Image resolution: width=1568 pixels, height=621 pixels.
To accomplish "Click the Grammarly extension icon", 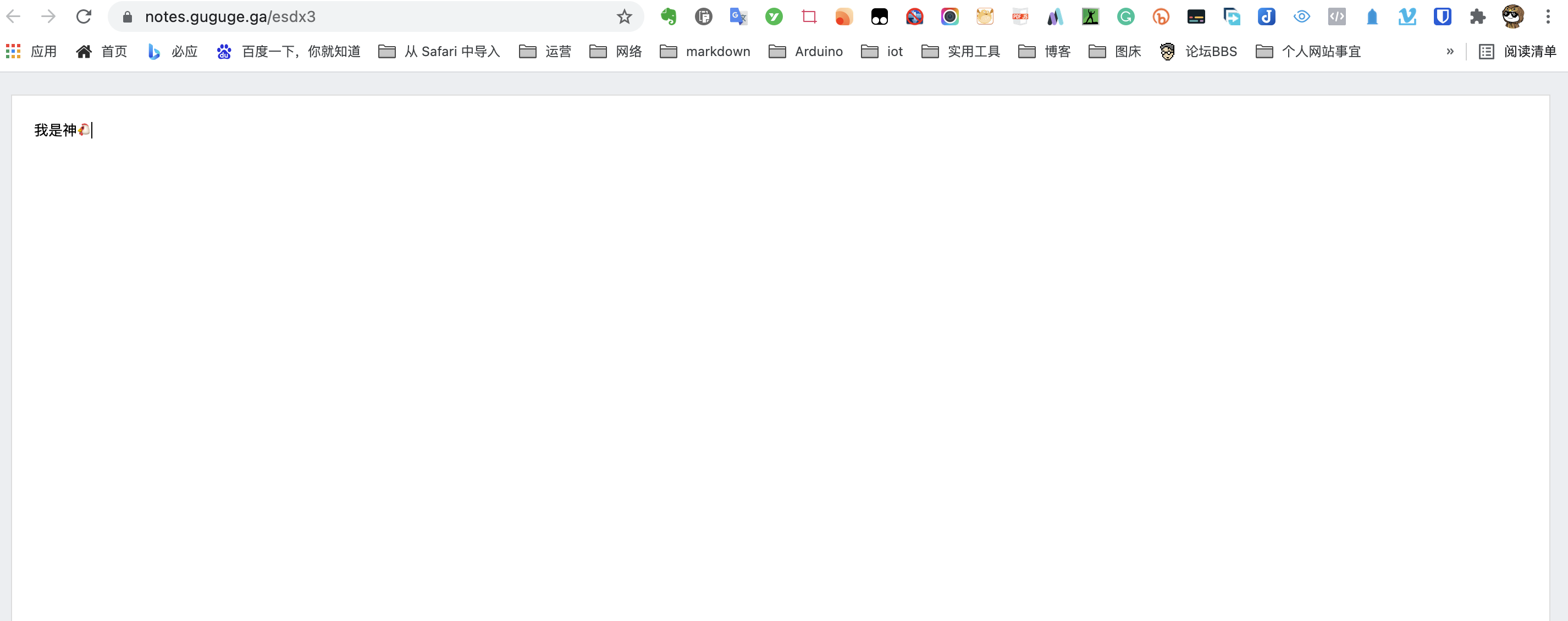I will click(x=1125, y=16).
